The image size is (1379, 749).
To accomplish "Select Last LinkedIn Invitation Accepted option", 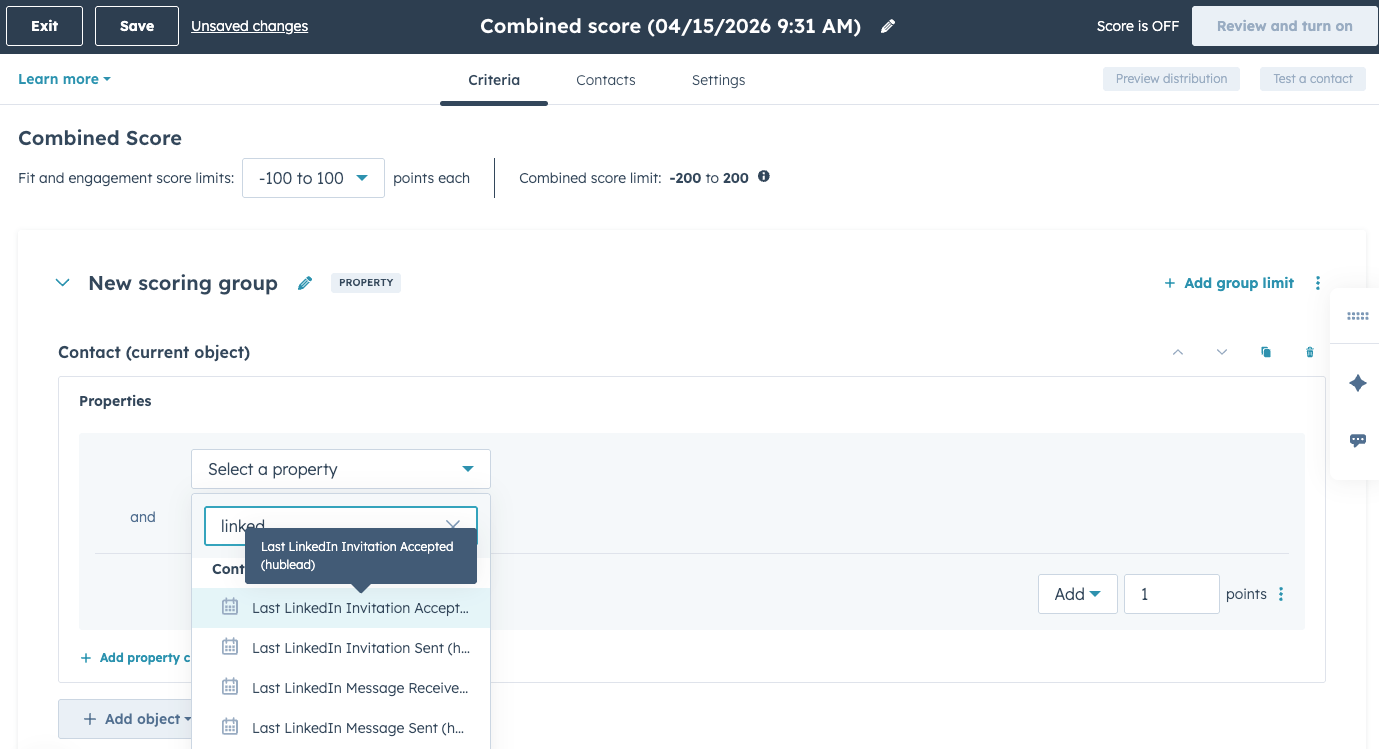I will pos(341,608).
